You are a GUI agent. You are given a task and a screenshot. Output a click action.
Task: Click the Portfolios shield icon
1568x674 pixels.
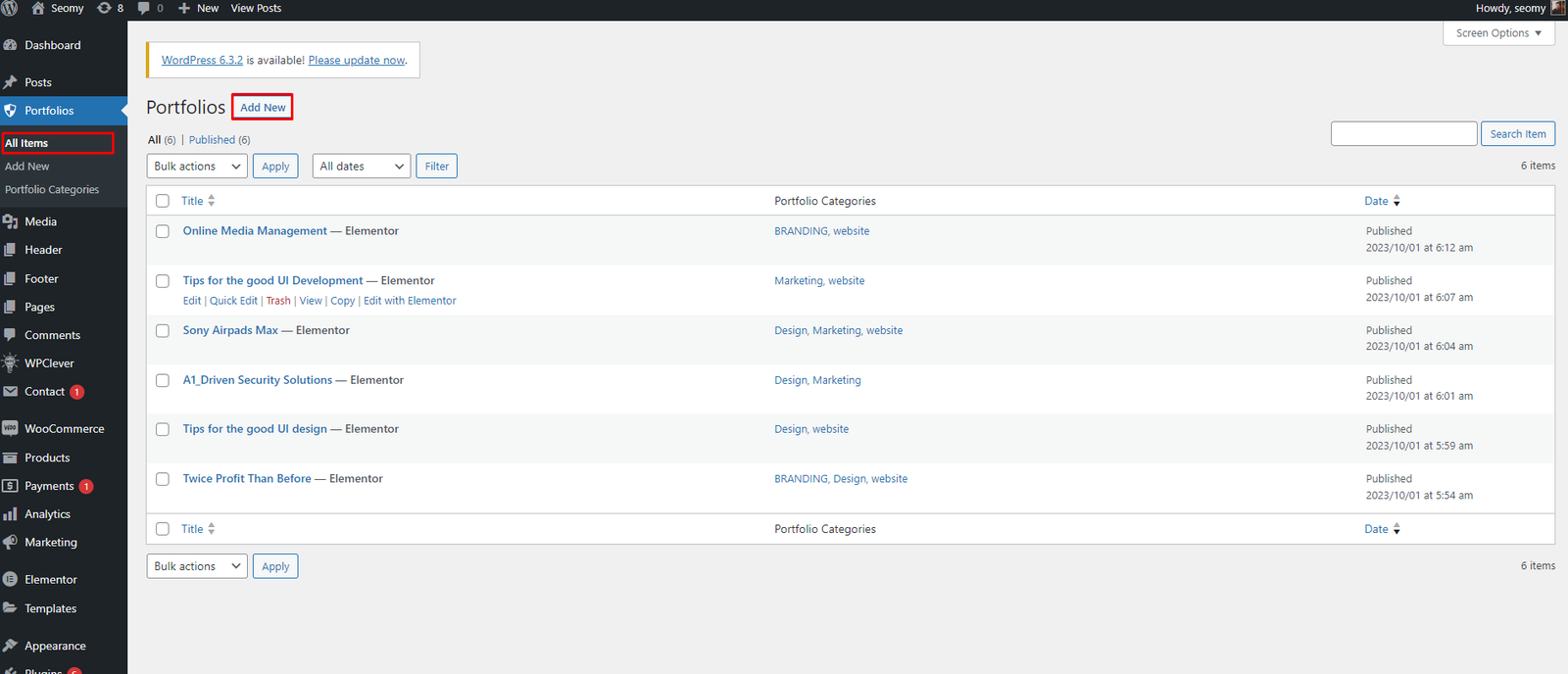[x=11, y=111]
